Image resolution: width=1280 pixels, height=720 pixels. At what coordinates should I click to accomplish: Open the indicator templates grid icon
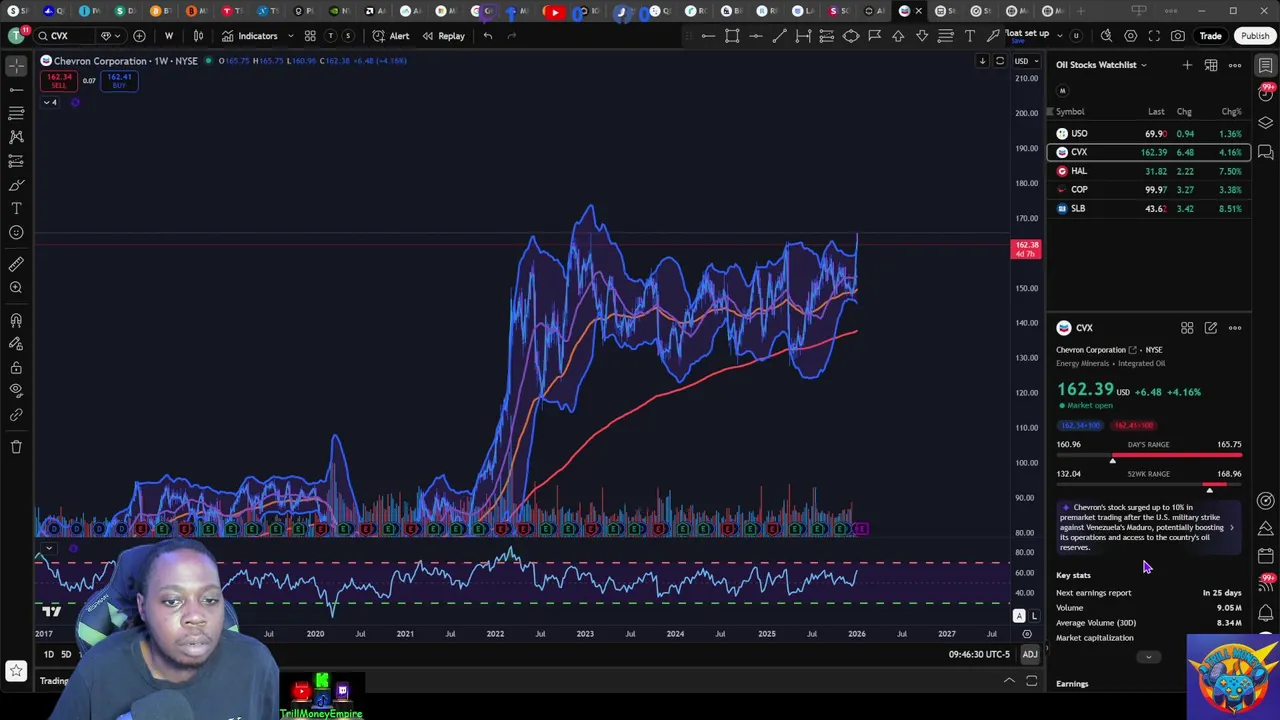pyautogui.click(x=310, y=36)
